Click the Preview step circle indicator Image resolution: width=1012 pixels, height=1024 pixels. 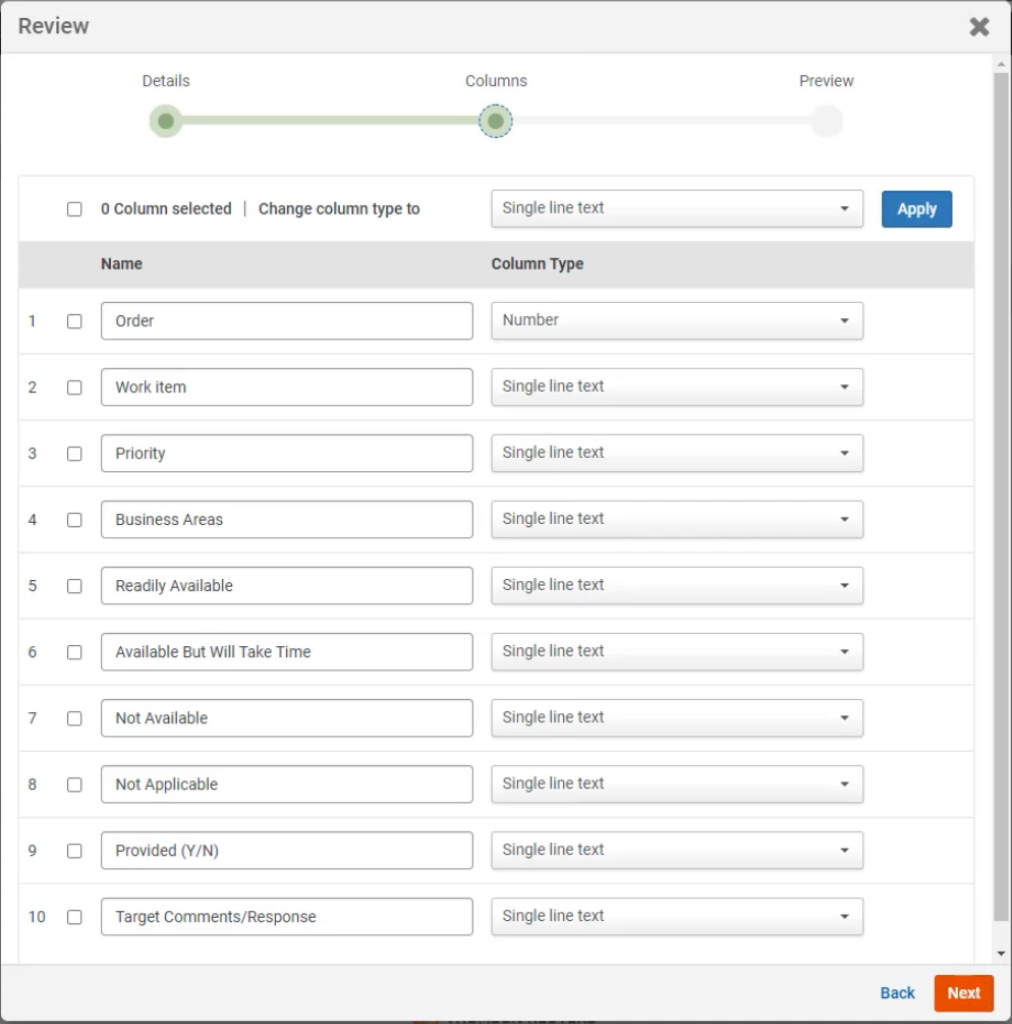coord(826,122)
